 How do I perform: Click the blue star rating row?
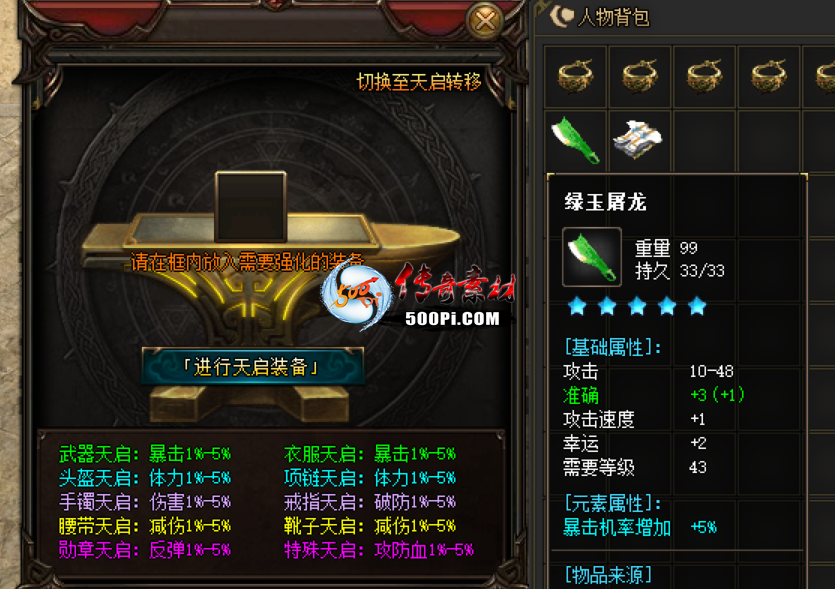(x=637, y=306)
